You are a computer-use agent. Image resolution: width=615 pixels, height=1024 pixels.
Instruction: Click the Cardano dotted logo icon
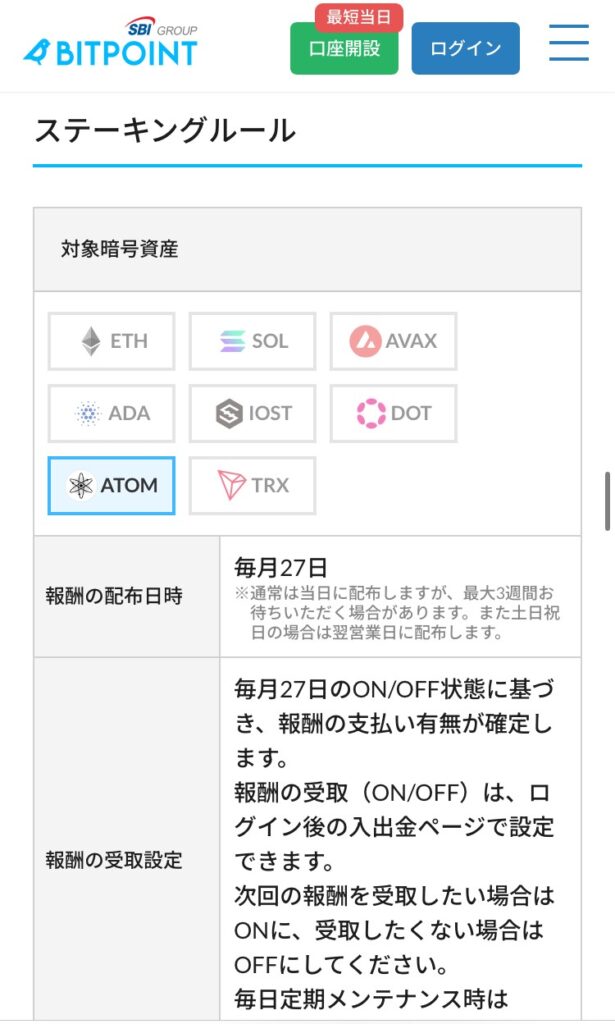pos(88,413)
